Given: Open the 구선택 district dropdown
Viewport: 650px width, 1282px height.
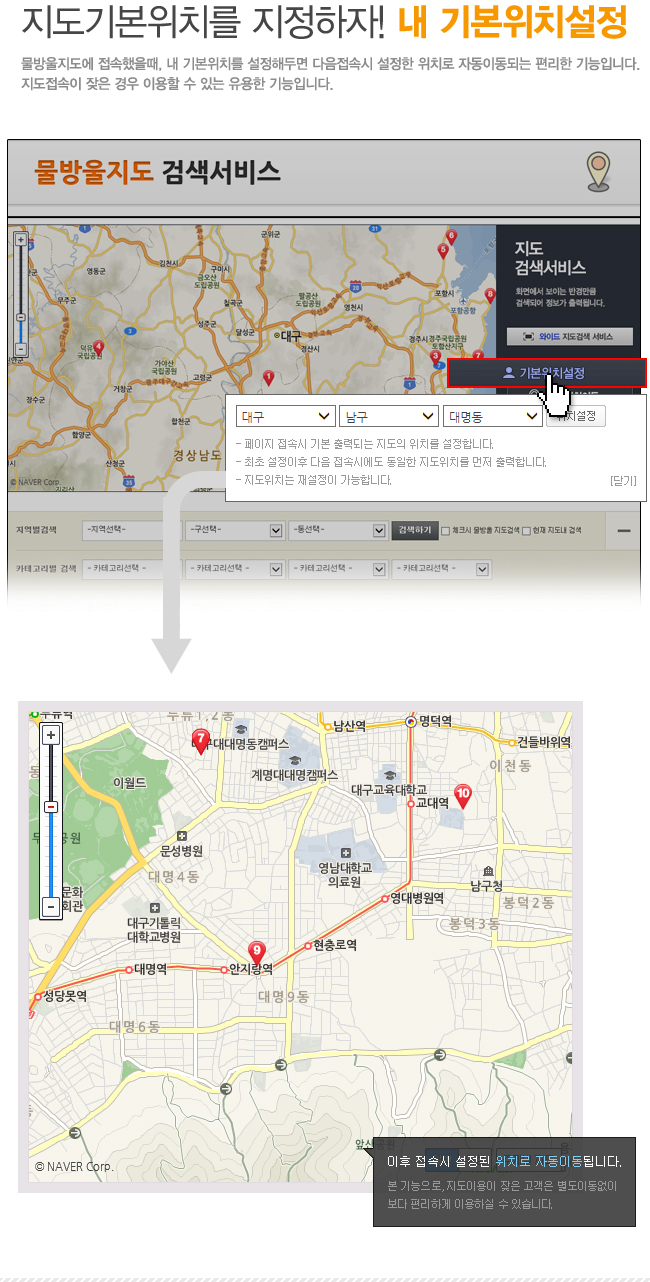Looking at the screenshot, I should pos(235,530).
